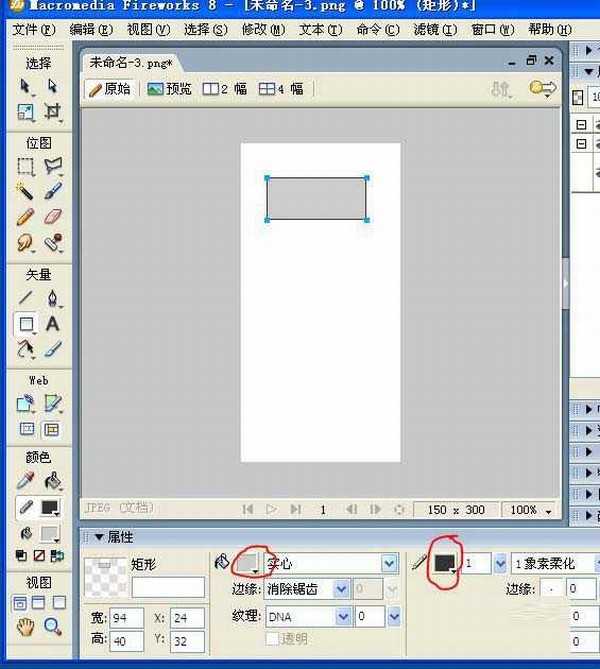Screen dimensions: 600x669
Task: Switch to the 预览 view tab
Action: [169, 89]
